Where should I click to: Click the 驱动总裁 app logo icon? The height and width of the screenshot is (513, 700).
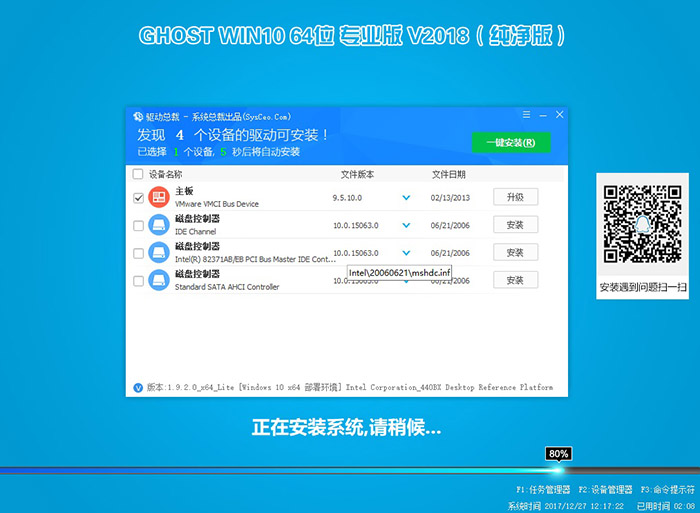tap(138, 117)
